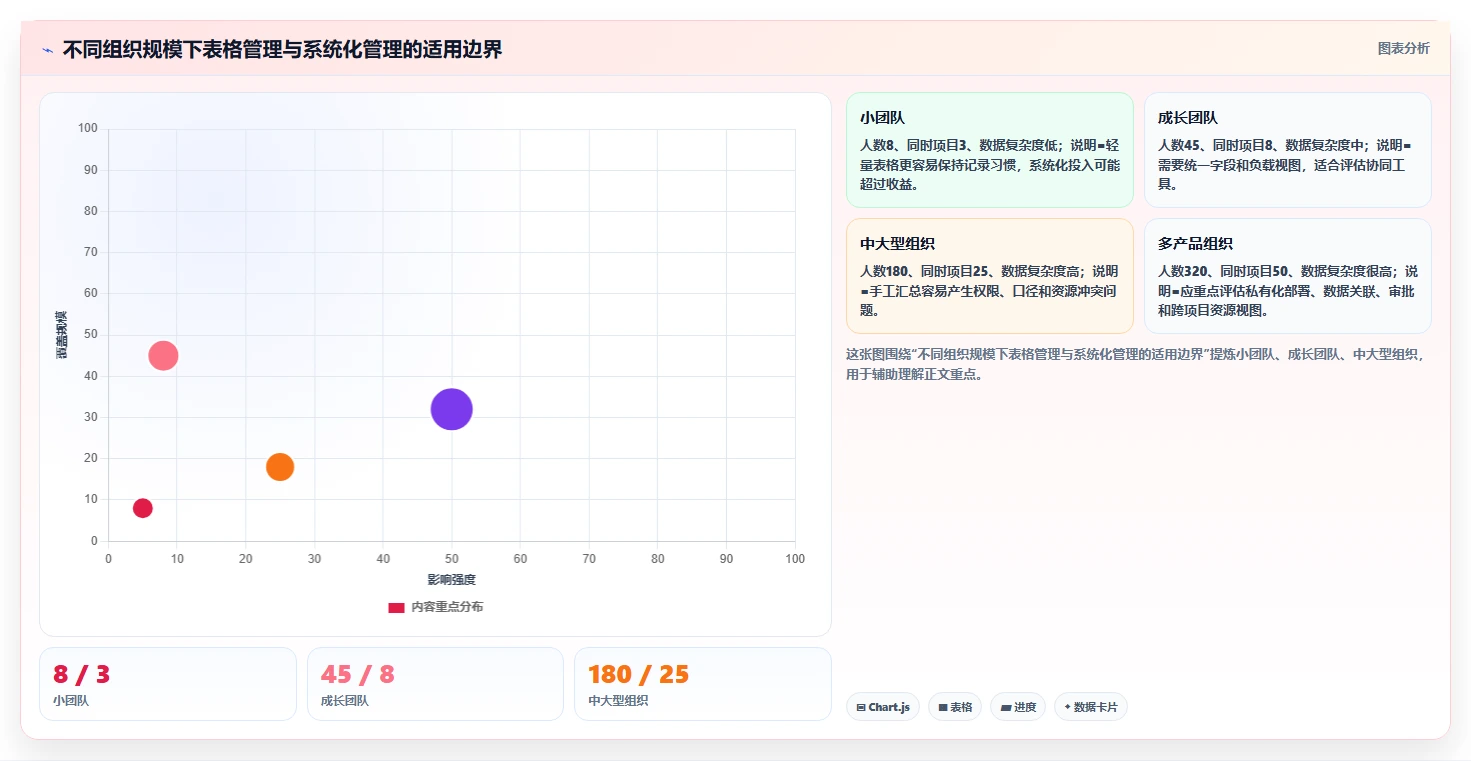Click the icon inside the Chart.js tag
This screenshot has height=761, width=1471.
860,707
